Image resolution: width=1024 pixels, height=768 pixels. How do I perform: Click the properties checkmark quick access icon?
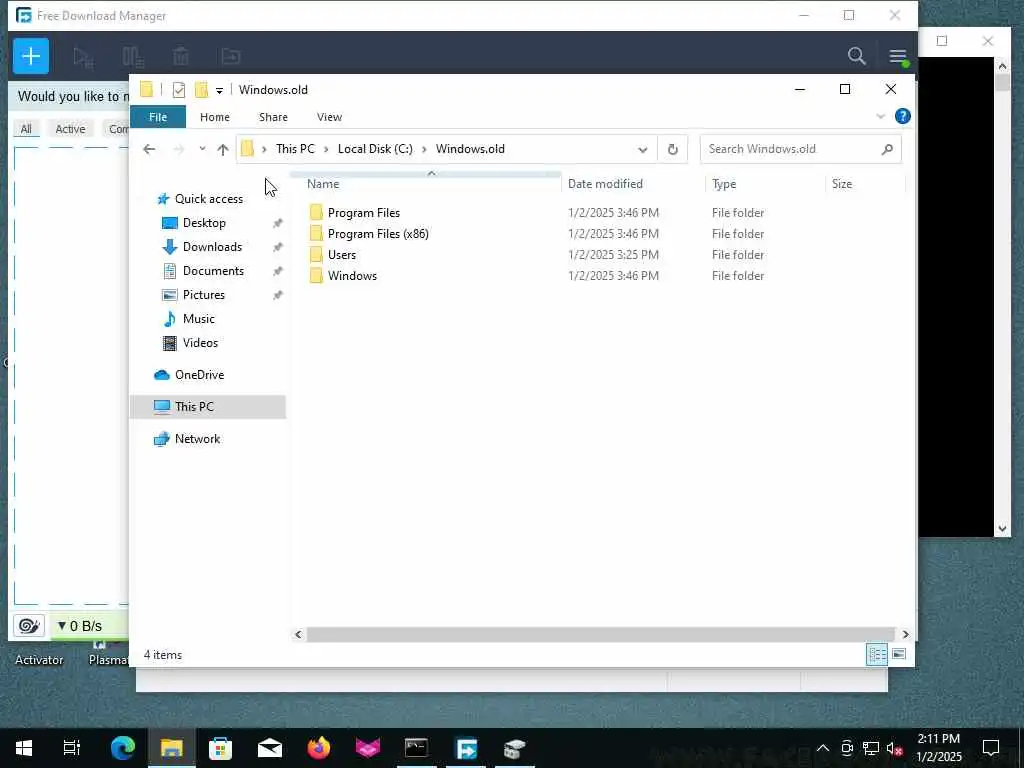point(178,90)
